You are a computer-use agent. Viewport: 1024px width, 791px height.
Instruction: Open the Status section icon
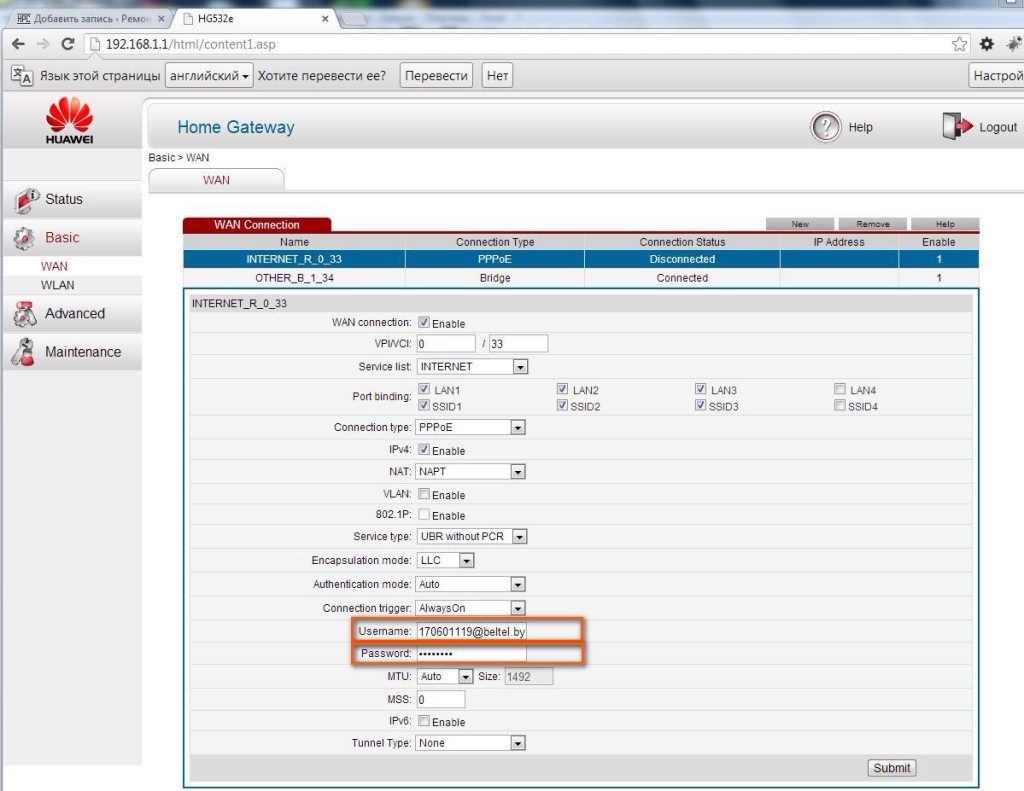[27, 200]
